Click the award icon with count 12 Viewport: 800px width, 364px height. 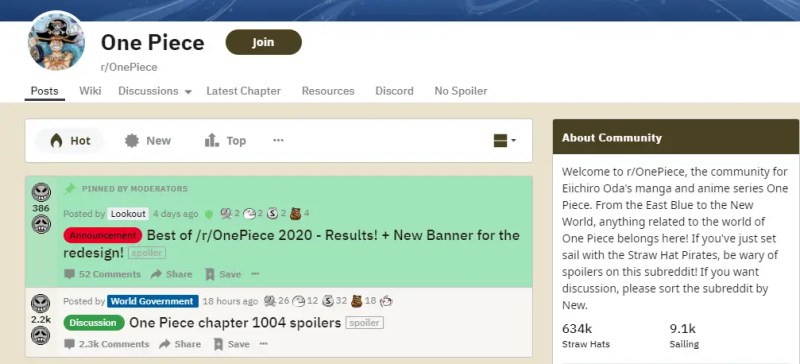click(x=299, y=301)
